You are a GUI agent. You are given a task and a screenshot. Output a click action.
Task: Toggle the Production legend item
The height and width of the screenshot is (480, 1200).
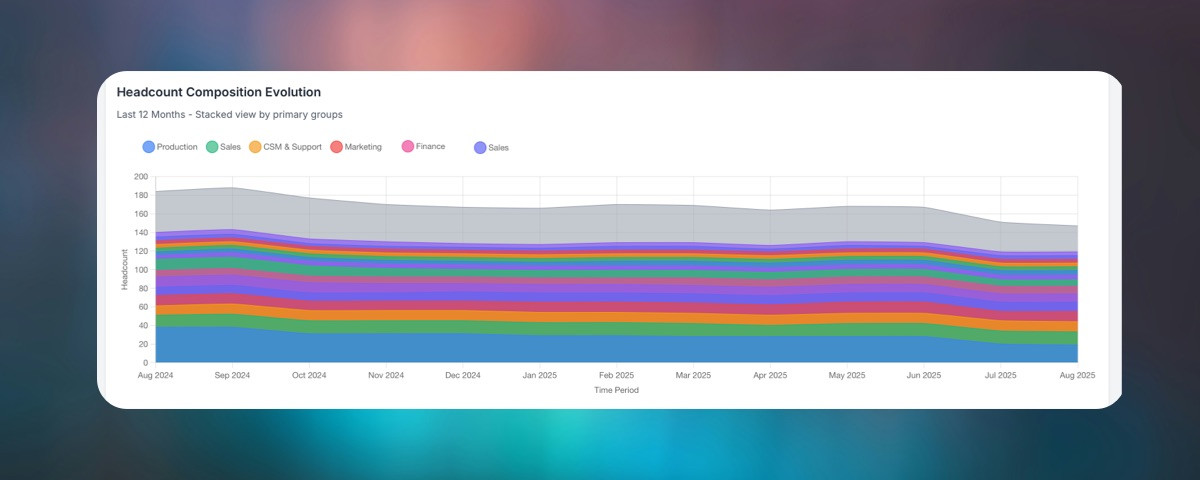pyautogui.click(x=170, y=147)
